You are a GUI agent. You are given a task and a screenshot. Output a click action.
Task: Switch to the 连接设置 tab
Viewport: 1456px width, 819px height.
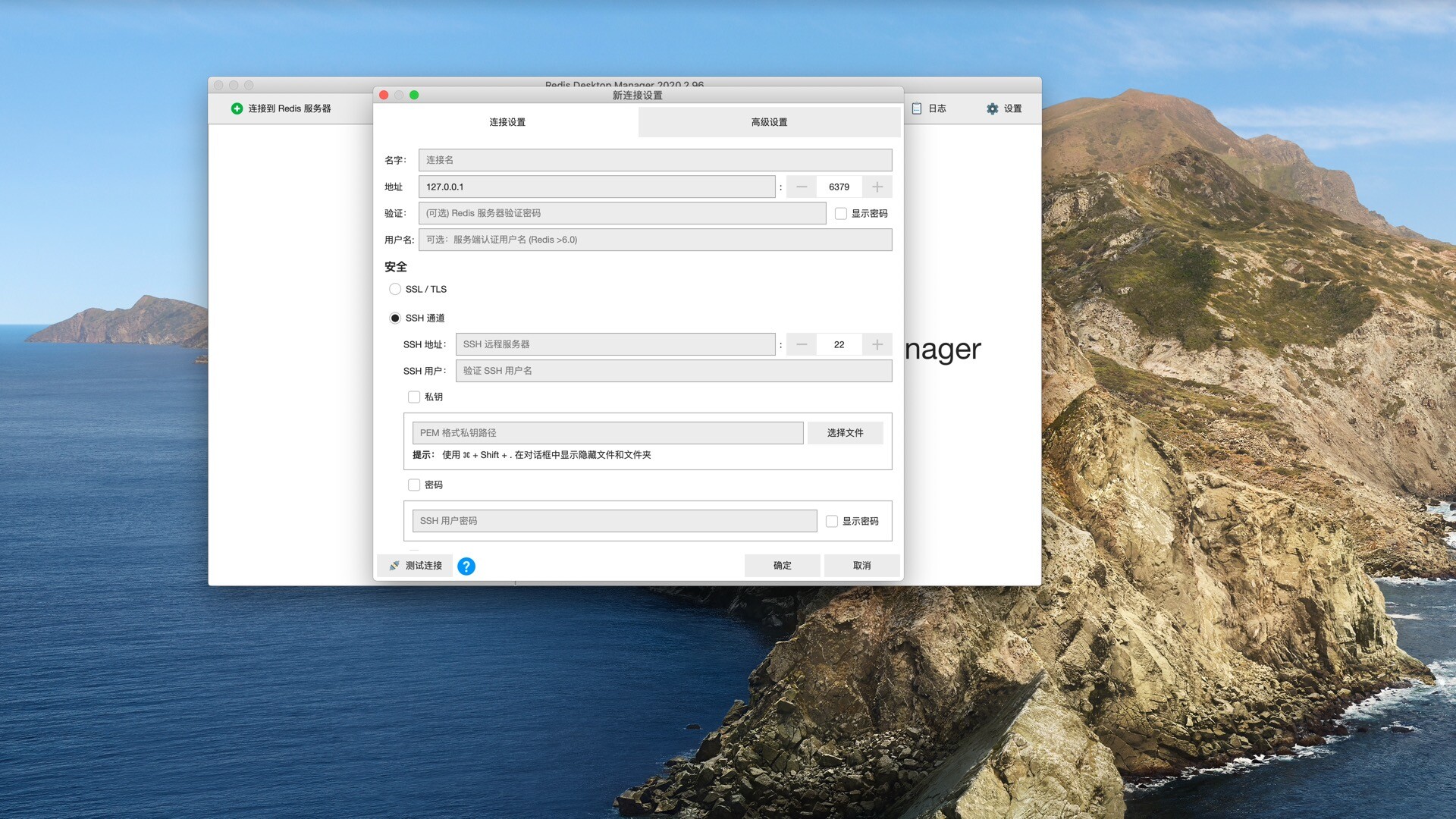pos(507,122)
